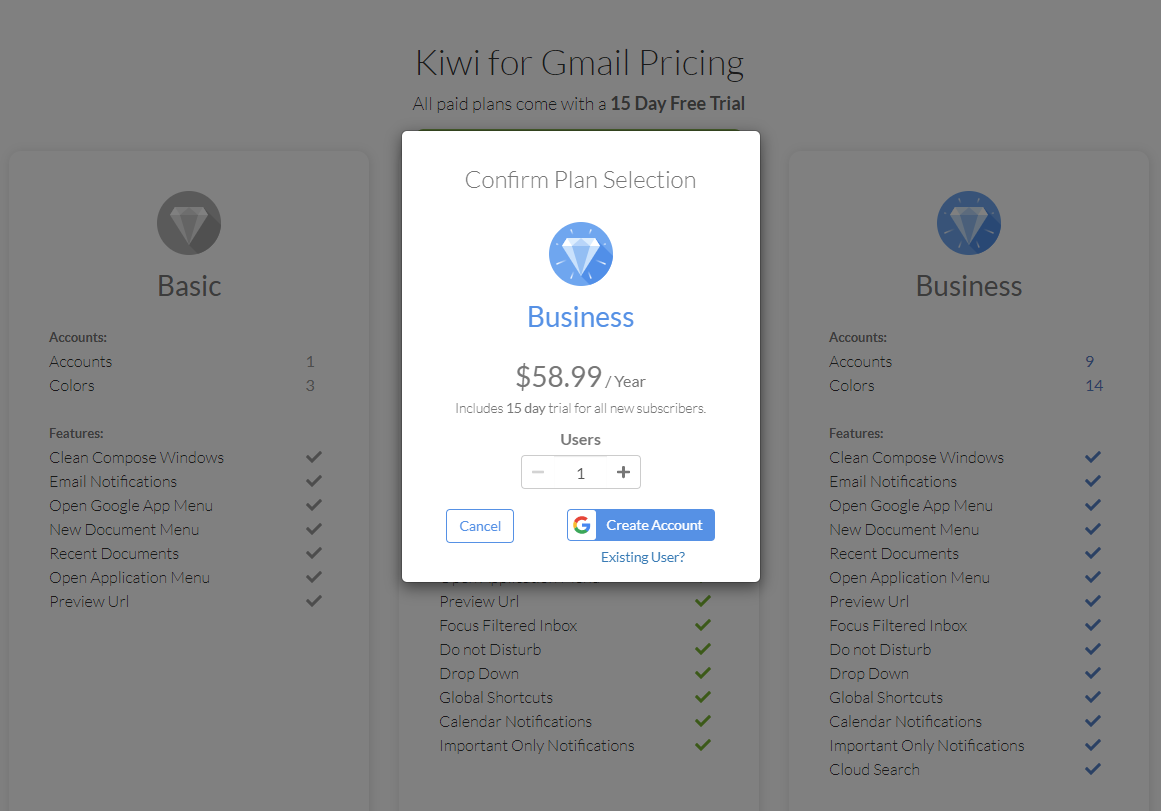Image resolution: width=1161 pixels, height=811 pixels.
Task: Click the Business plan heading on right
Action: pyautogui.click(x=968, y=286)
